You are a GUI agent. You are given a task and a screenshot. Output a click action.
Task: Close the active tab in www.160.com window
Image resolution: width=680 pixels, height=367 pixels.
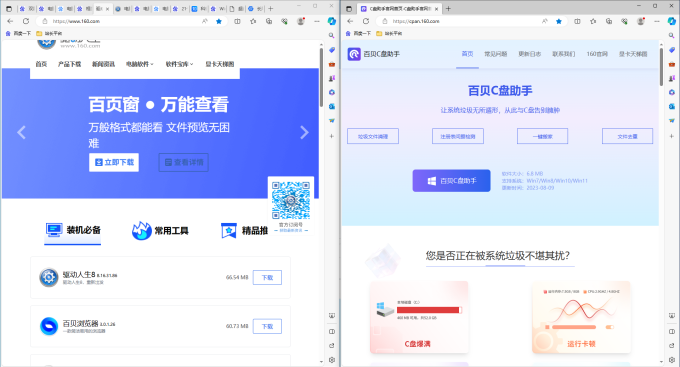click(108, 9)
